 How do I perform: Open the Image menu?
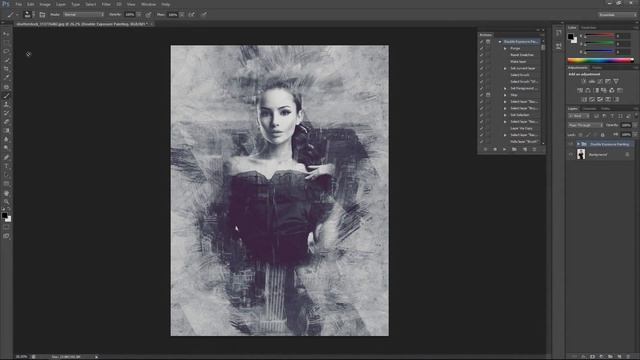[x=45, y=4]
